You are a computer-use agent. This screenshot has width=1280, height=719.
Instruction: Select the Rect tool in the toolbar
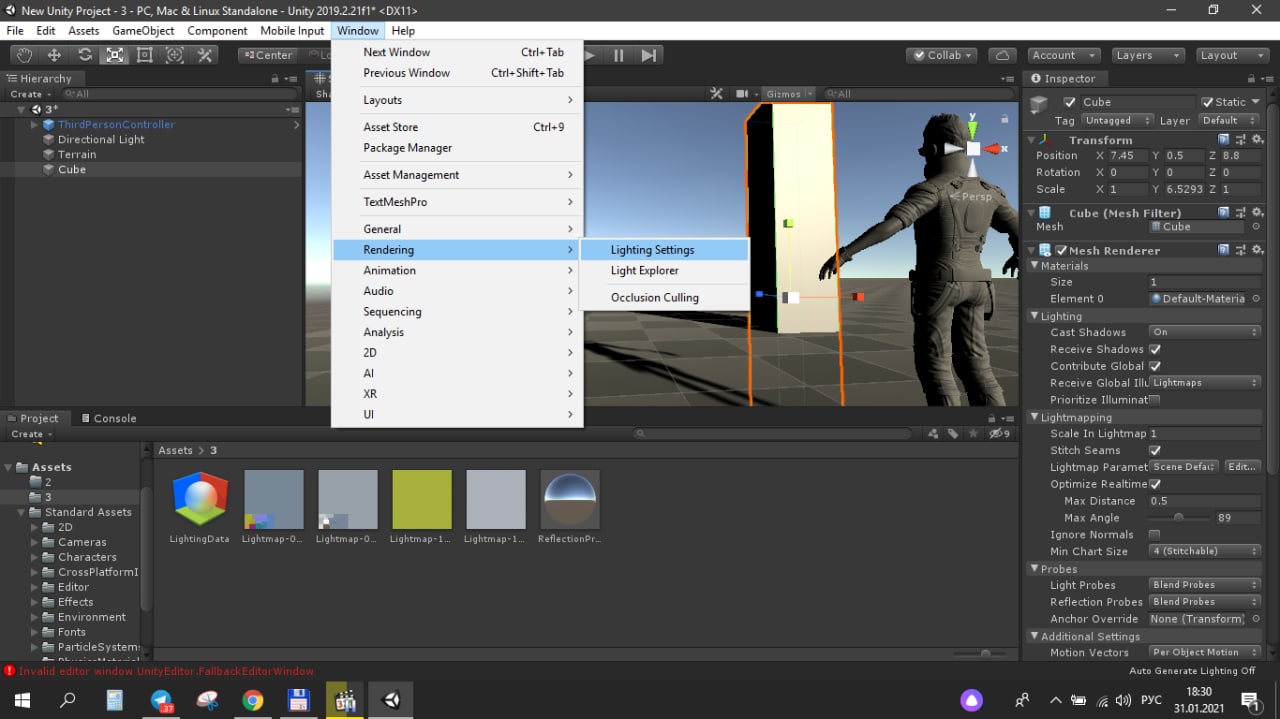144,55
